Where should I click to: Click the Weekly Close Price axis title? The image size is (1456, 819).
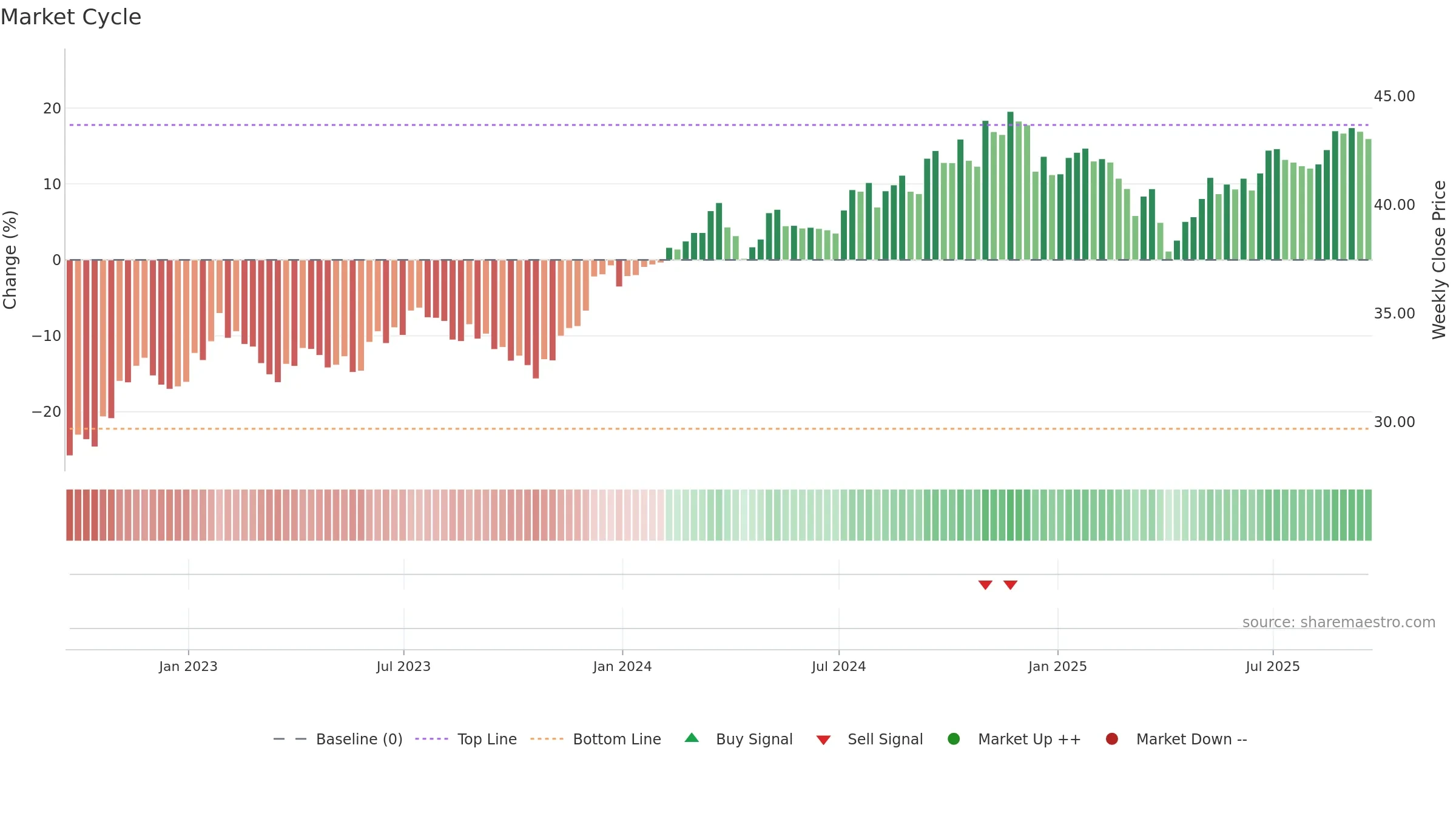click(x=1439, y=260)
